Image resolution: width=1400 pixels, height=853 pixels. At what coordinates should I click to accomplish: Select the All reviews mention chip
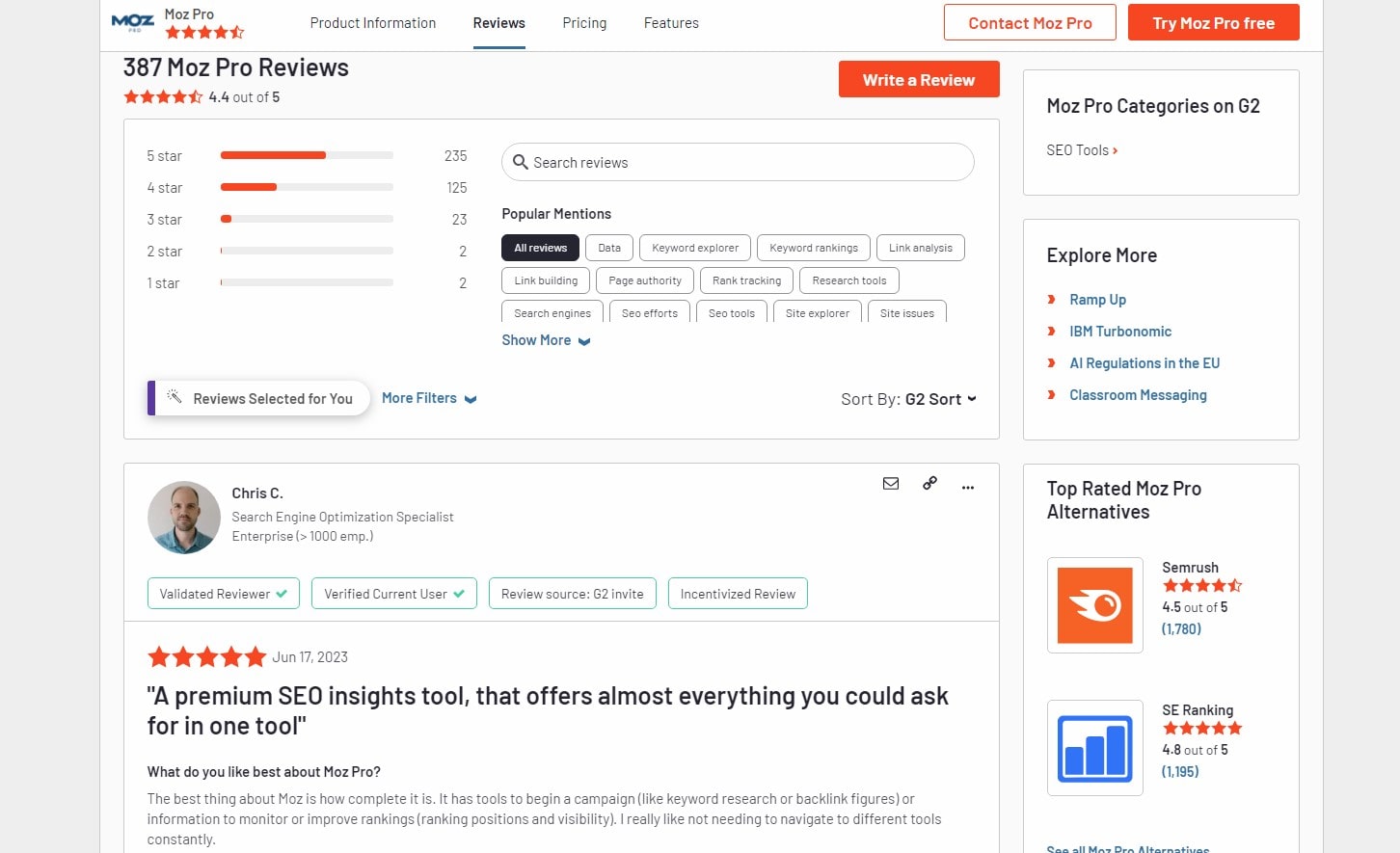(x=540, y=248)
